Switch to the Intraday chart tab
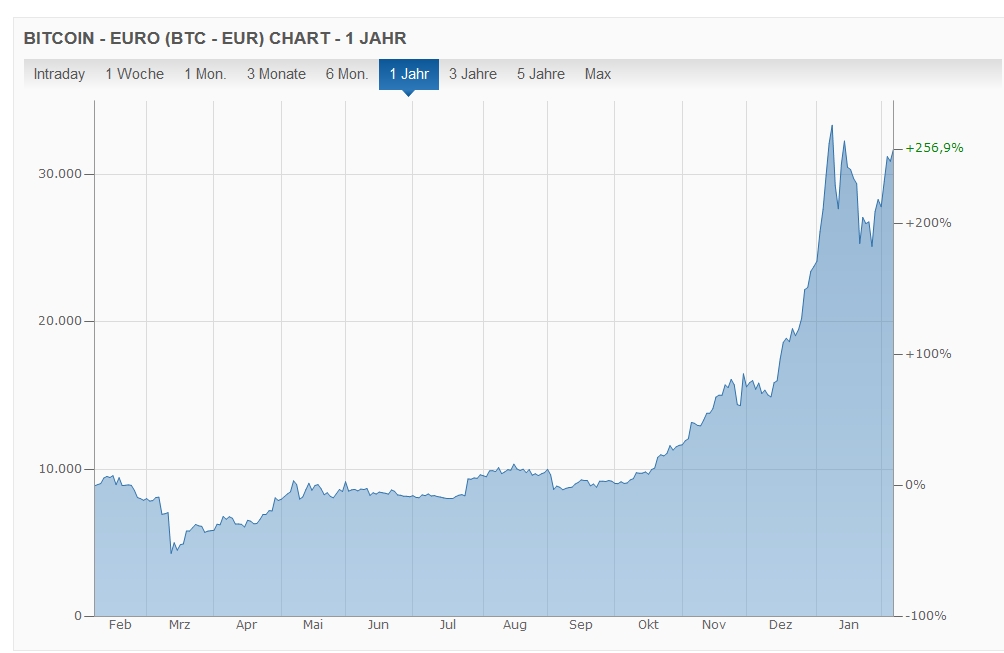This screenshot has width=1004, height=653. (59, 74)
